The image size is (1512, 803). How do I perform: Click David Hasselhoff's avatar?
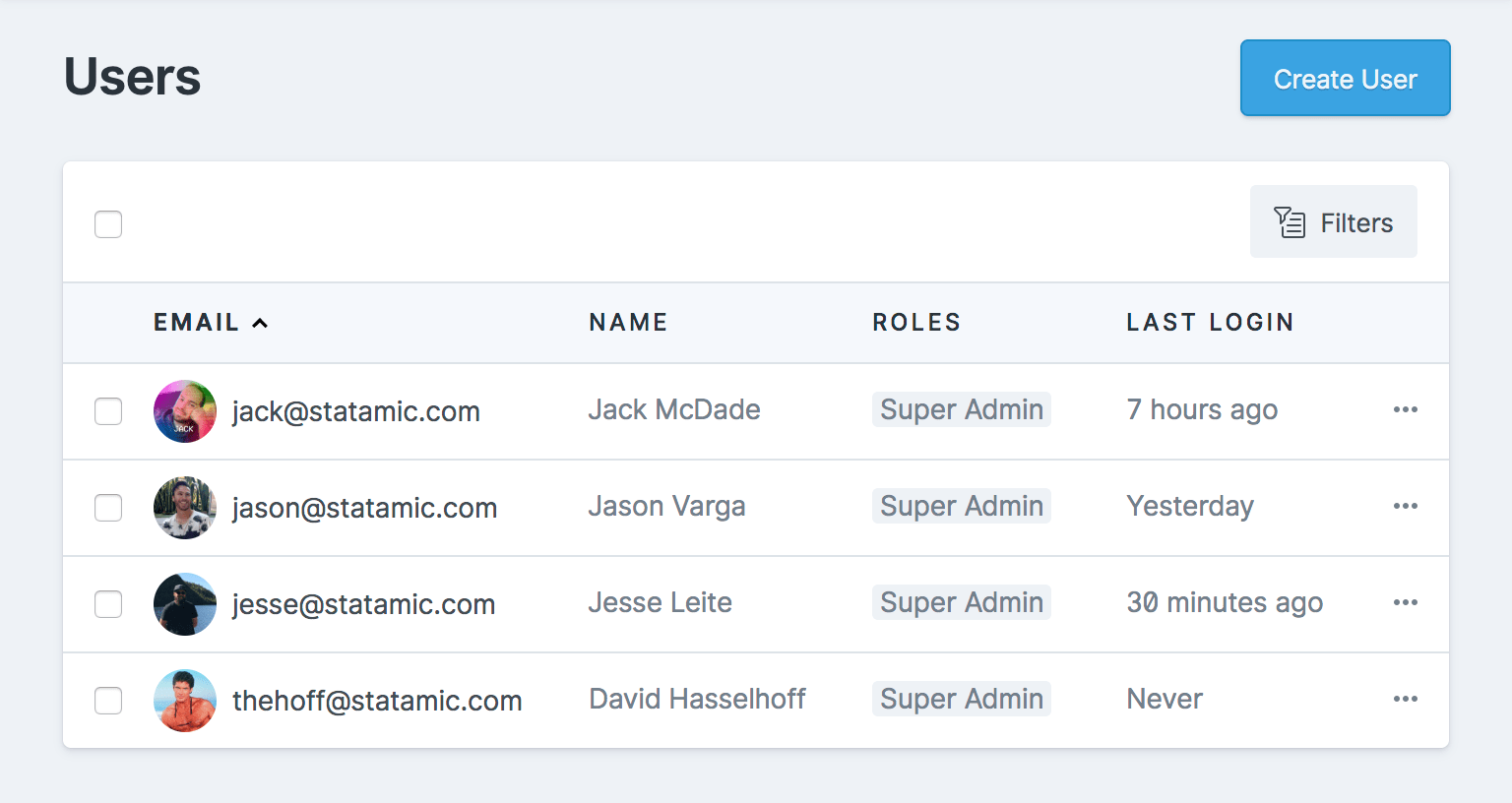tap(184, 701)
